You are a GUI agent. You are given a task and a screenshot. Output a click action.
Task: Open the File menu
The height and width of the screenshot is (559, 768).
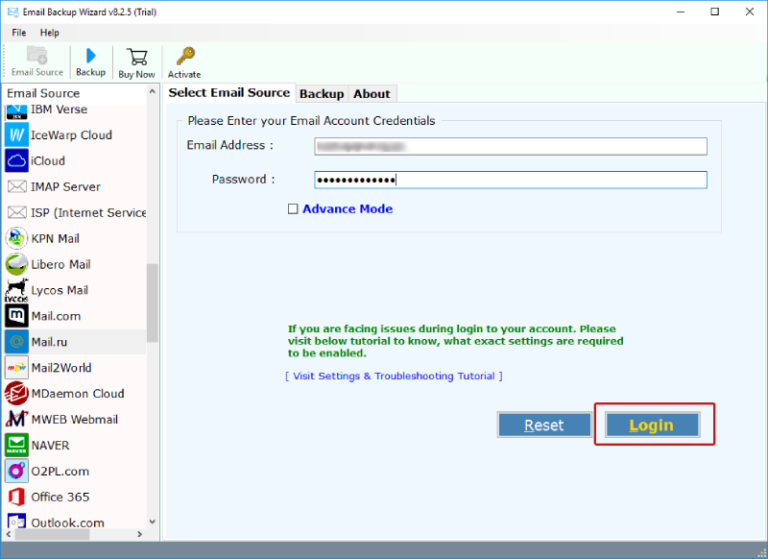pyautogui.click(x=19, y=33)
